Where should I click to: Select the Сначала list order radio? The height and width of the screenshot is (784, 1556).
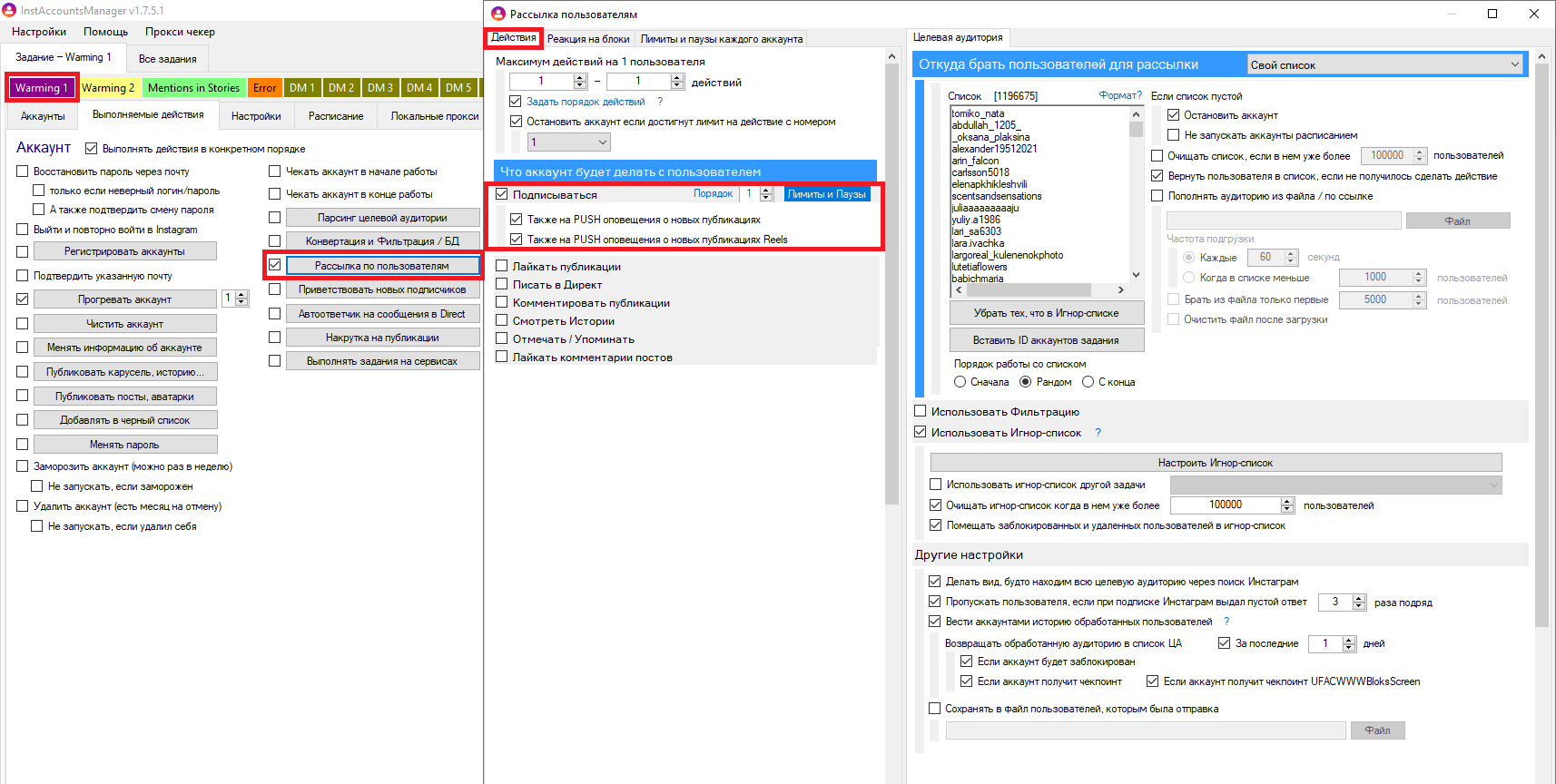960,382
